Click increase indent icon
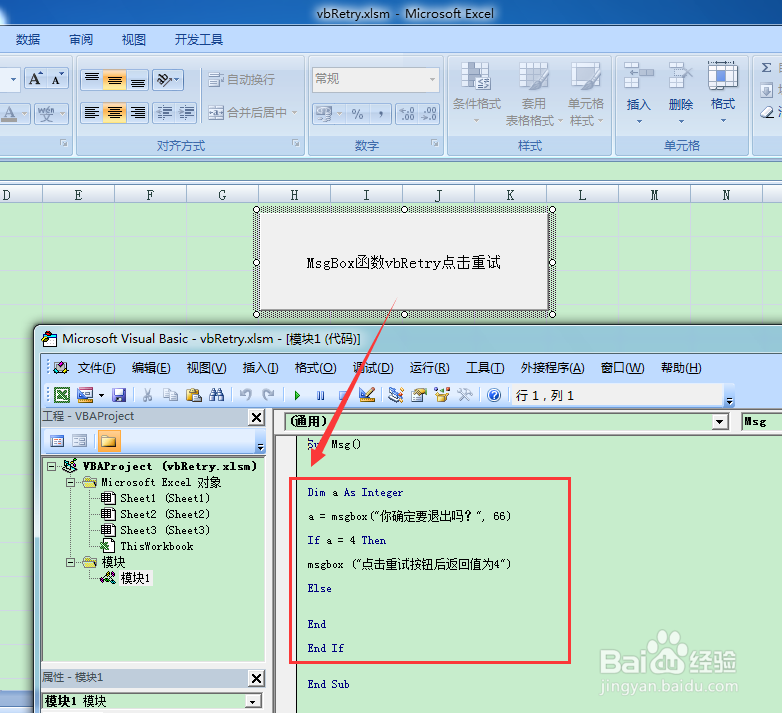This screenshot has width=782, height=713. pyautogui.click(x=186, y=113)
